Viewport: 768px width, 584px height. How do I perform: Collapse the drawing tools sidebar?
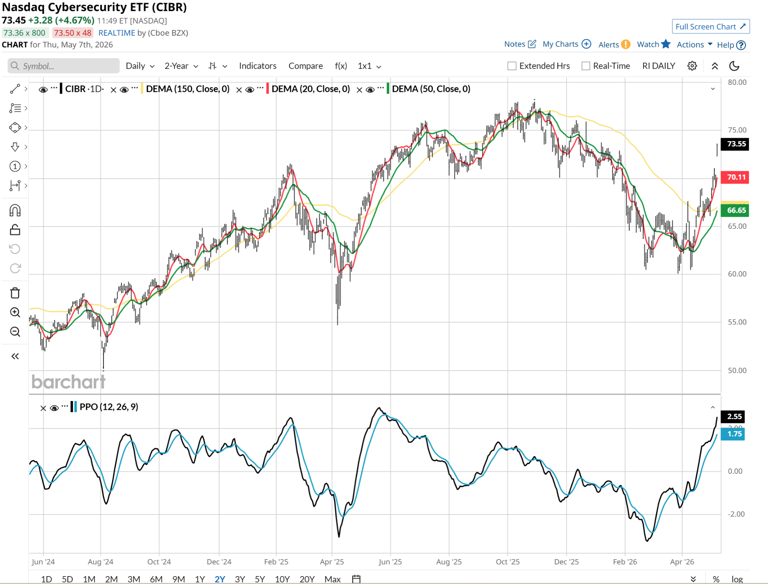15,356
